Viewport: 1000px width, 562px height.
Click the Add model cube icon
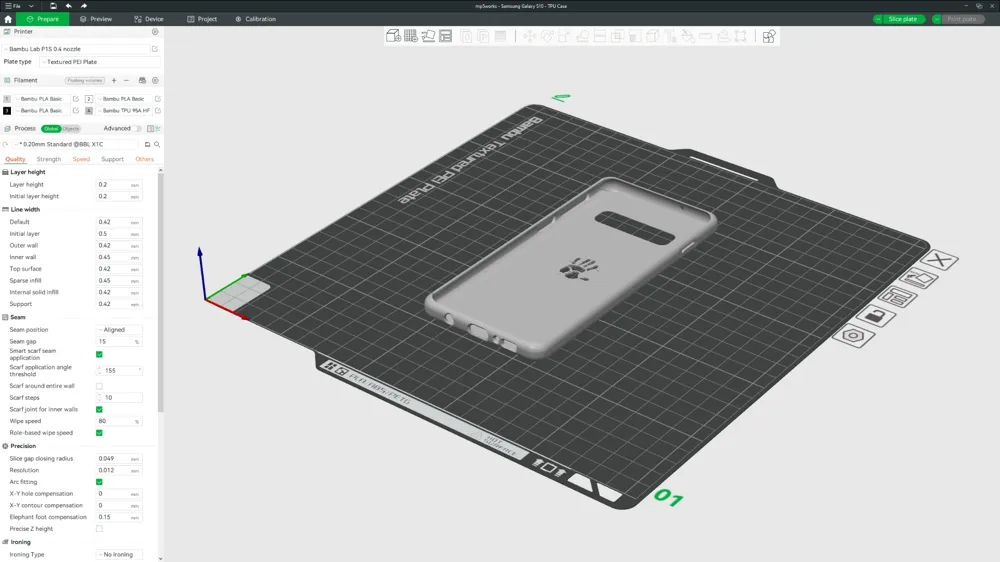click(393, 36)
